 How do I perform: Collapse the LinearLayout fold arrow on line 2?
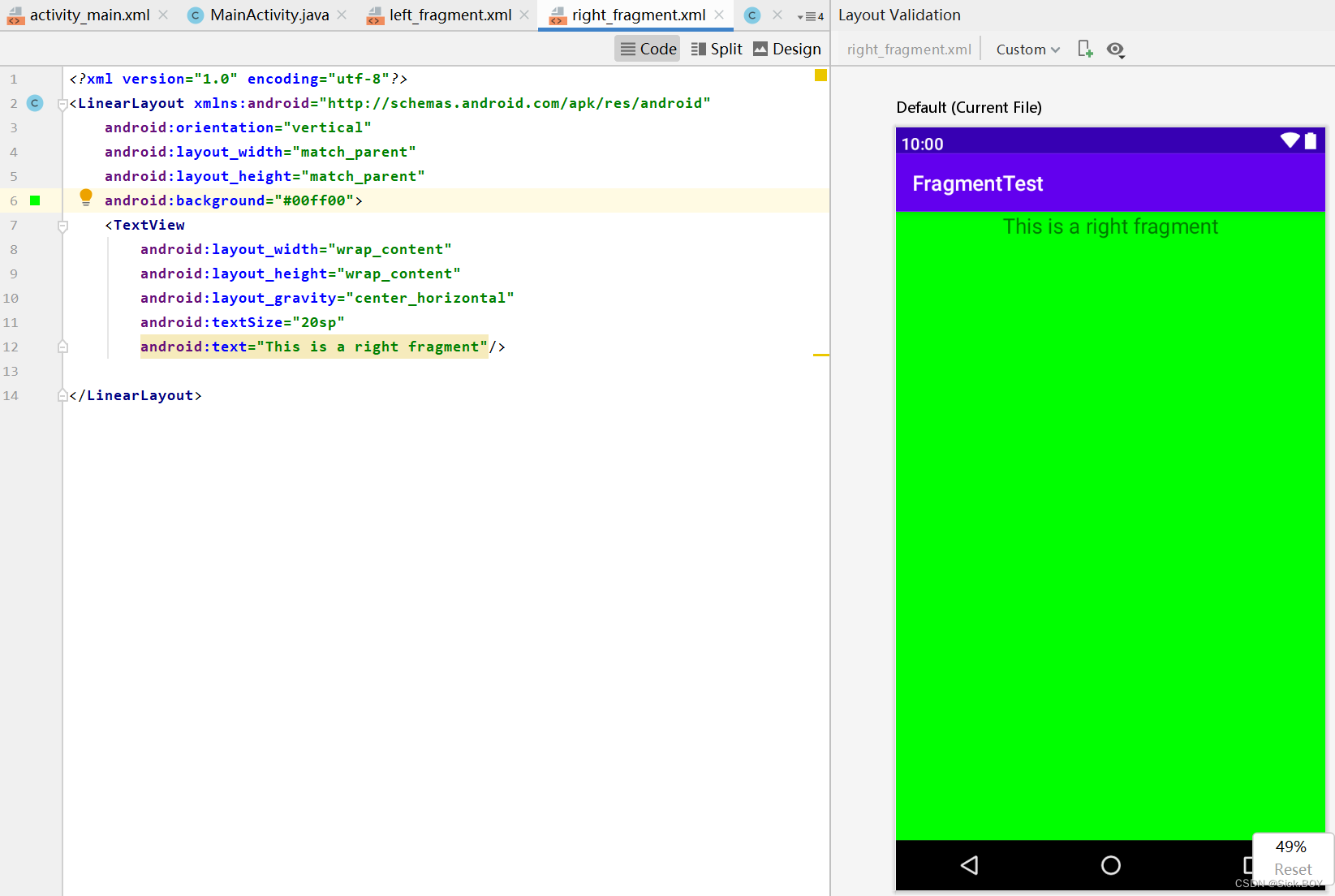point(62,103)
